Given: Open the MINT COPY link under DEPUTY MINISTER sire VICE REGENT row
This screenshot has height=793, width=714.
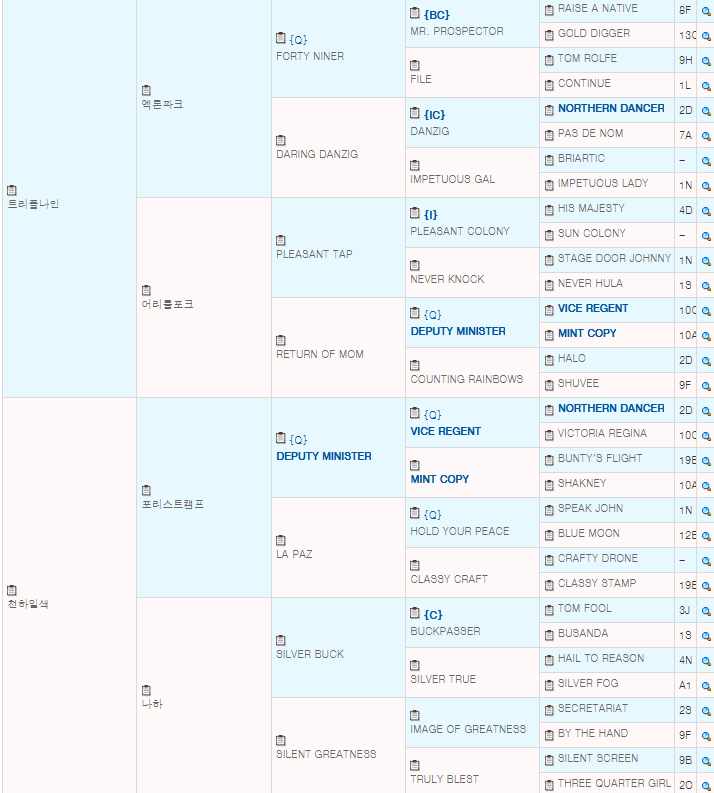Looking at the screenshot, I should pos(439,479).
